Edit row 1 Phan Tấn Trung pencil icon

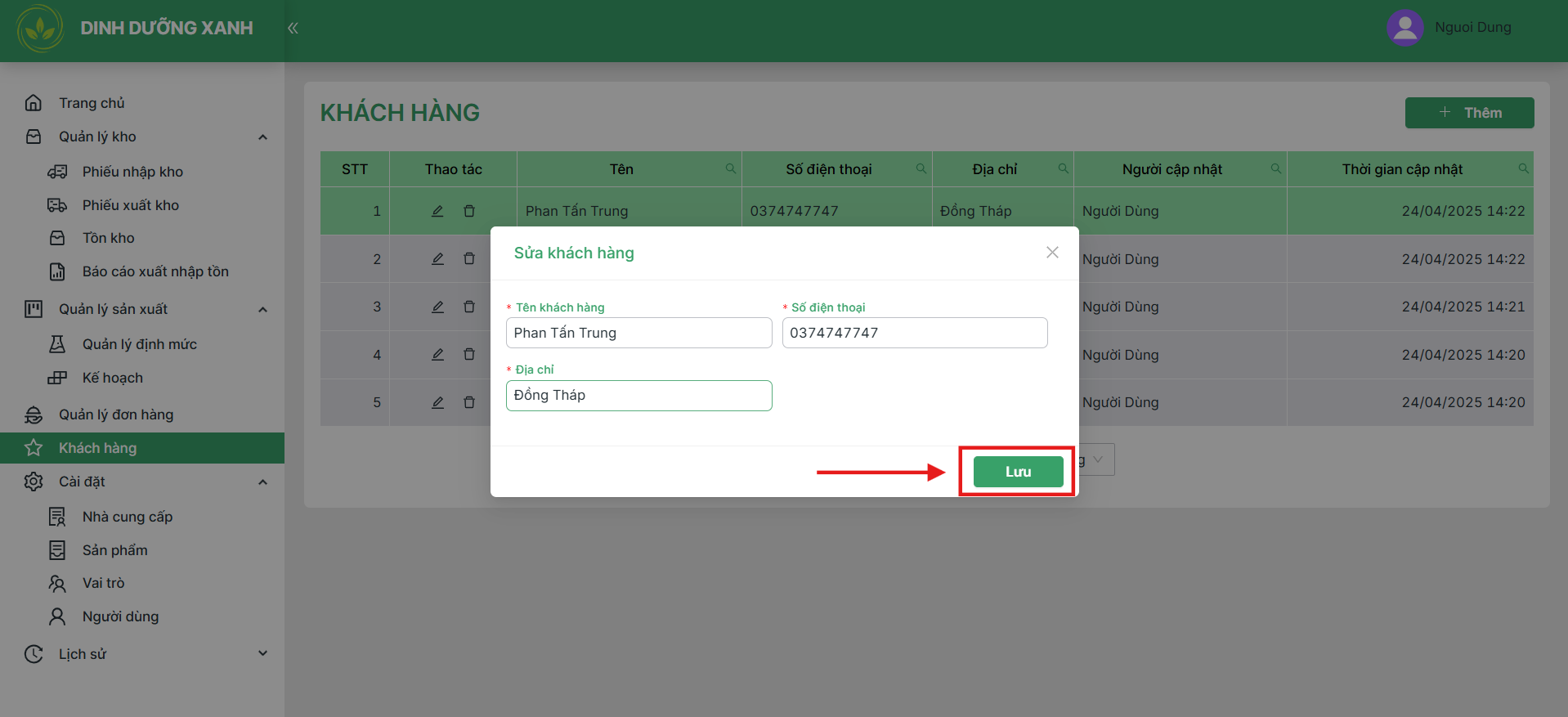437,211
